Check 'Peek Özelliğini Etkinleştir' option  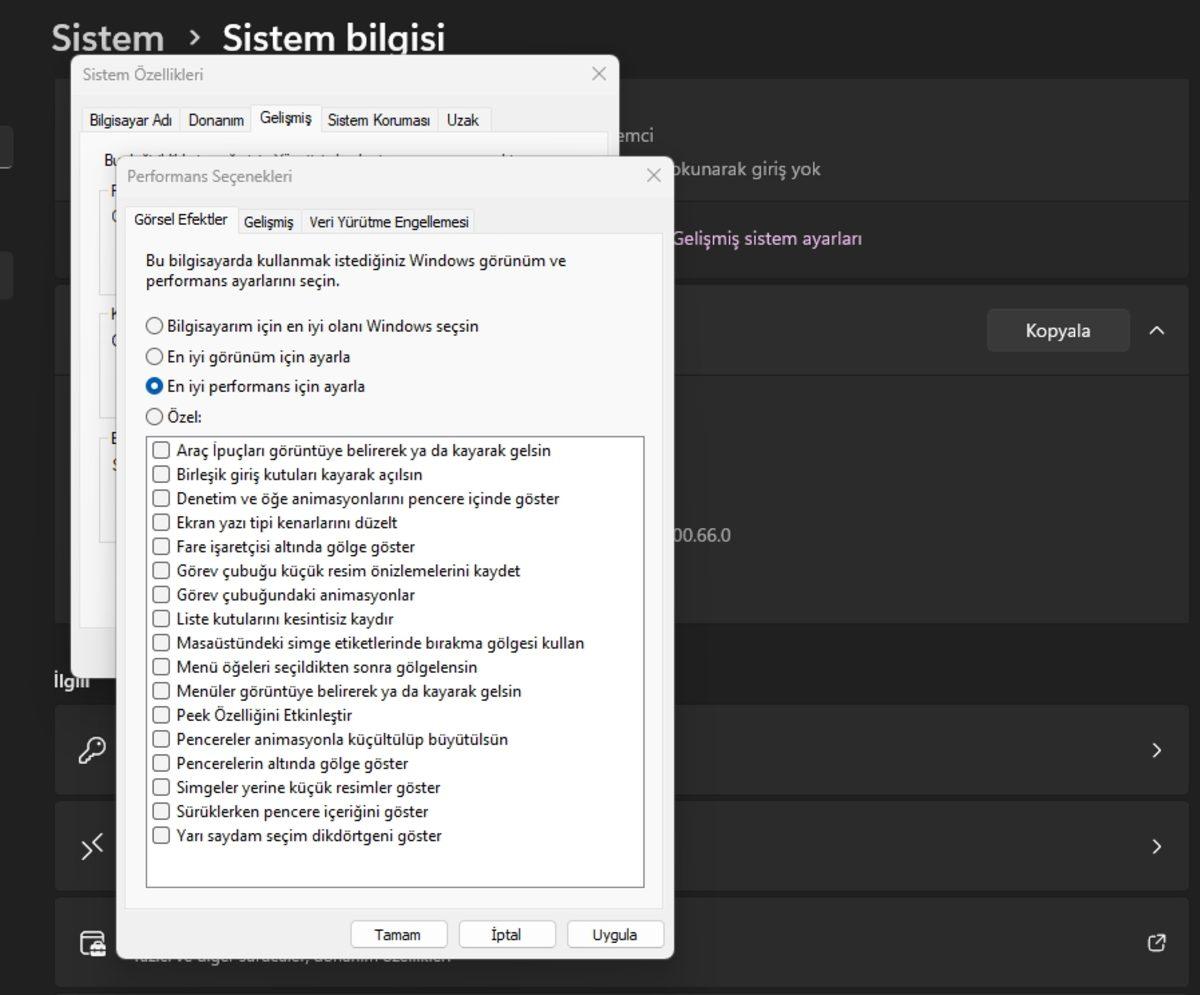[161, 715]
